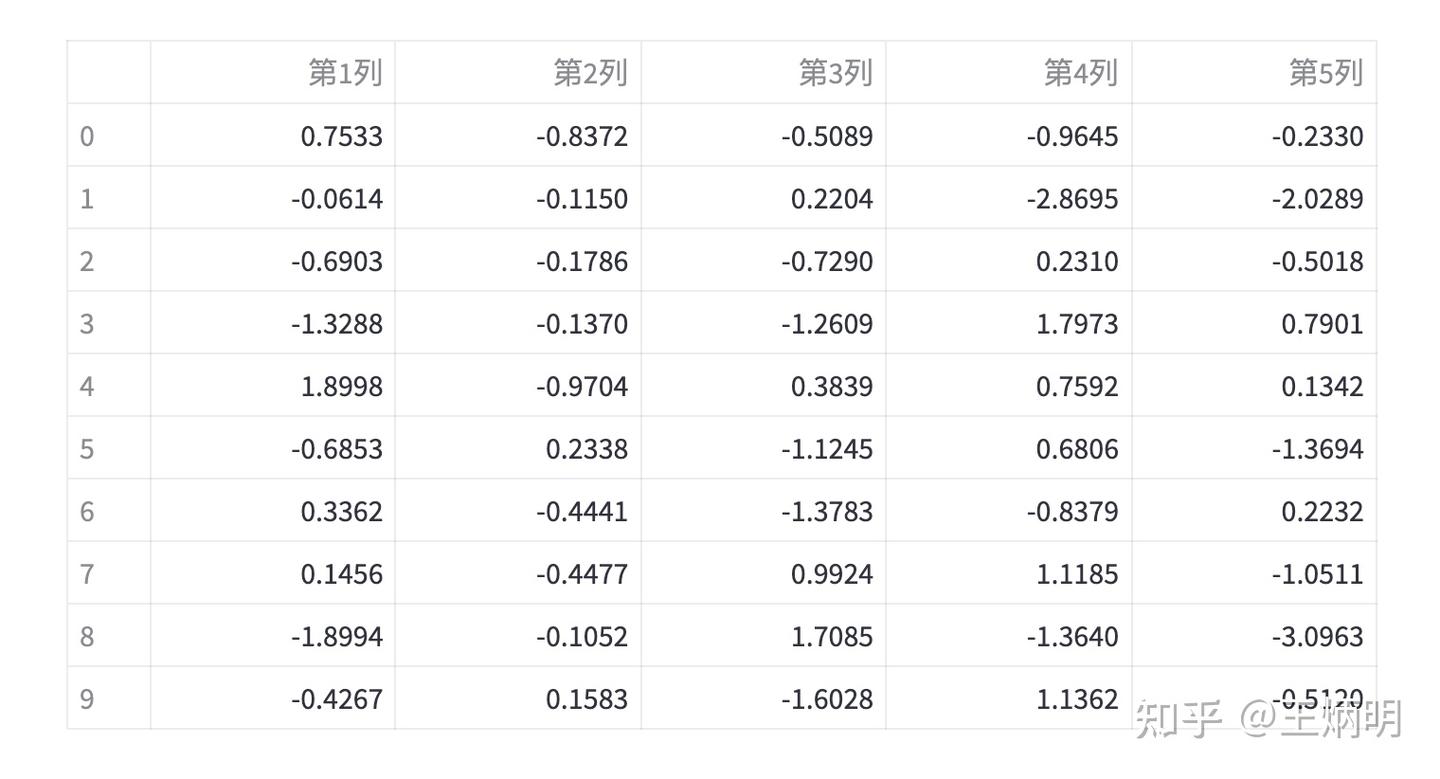The height and width of the screenshot is (779, 1440).
Task: Select the 第3列 column header
Action: coord(763,73)
